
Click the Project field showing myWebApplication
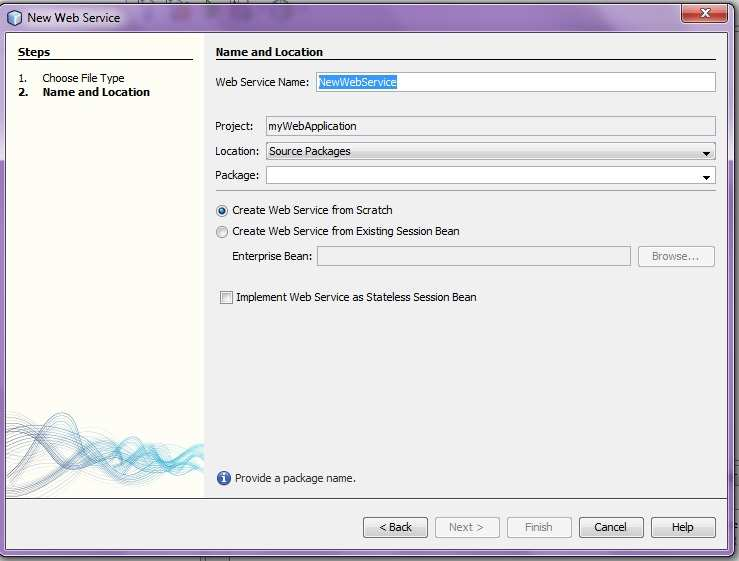tap(491, 126)
